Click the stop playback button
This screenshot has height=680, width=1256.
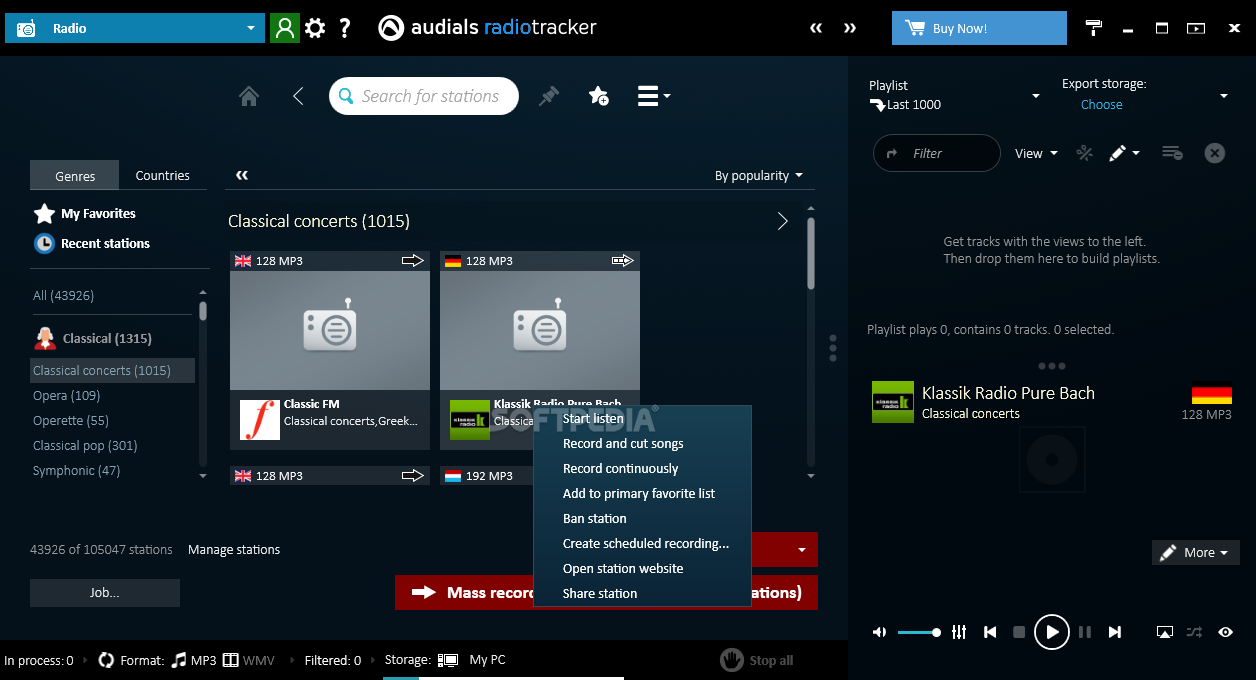click(1019, 632)
